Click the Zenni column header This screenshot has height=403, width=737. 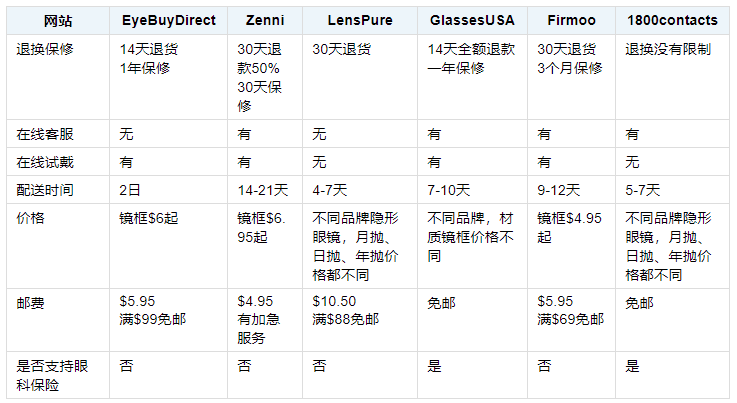264,20
